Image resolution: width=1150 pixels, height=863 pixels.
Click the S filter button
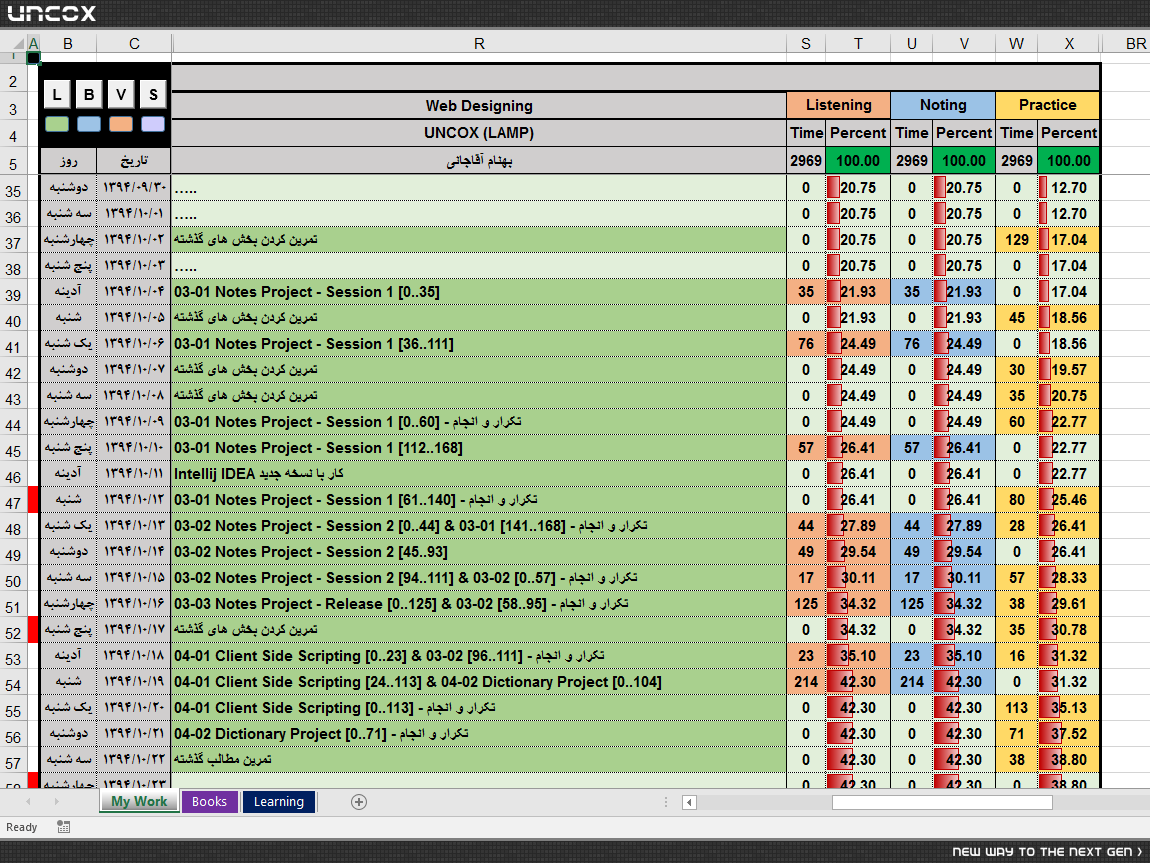pos(153,94)
